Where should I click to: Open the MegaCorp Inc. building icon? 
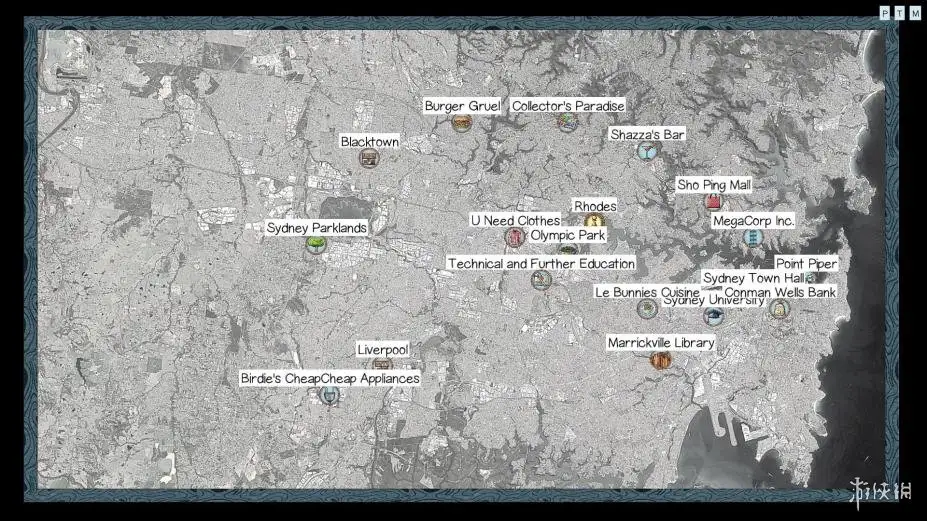753,238
